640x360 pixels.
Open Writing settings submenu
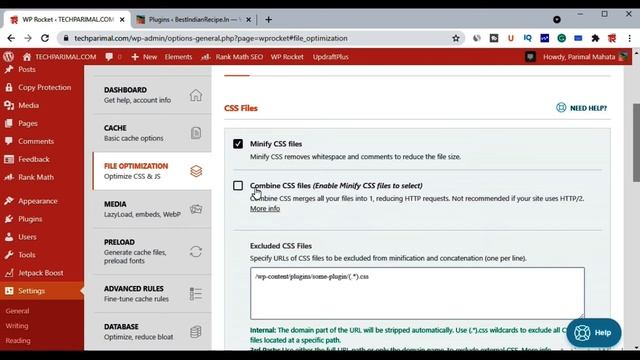point(17,326)
